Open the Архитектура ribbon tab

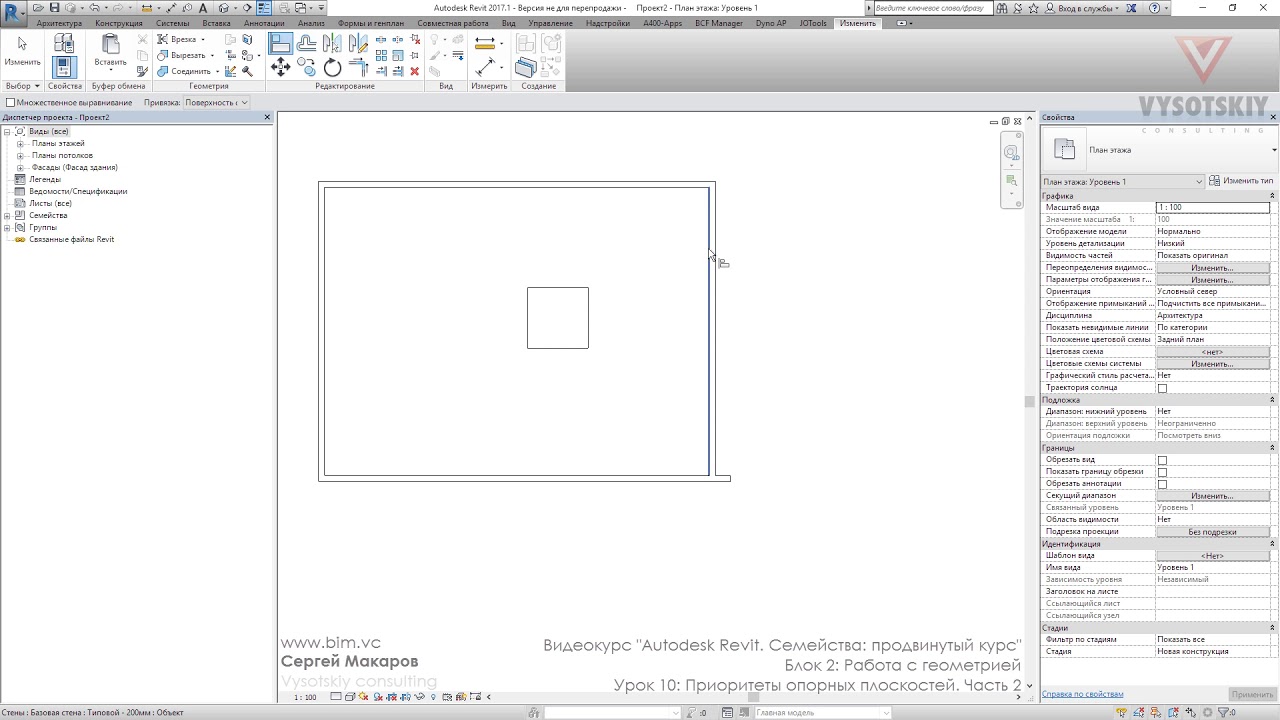59,23
